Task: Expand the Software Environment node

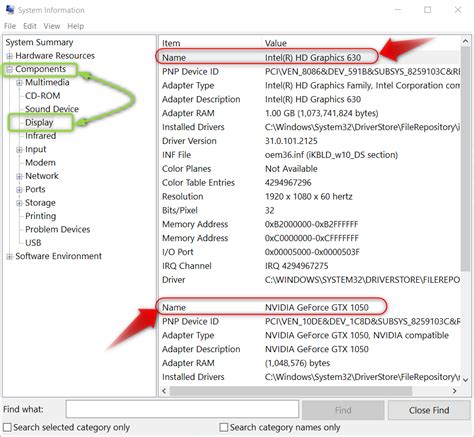Action: click(x=10, y=256)
